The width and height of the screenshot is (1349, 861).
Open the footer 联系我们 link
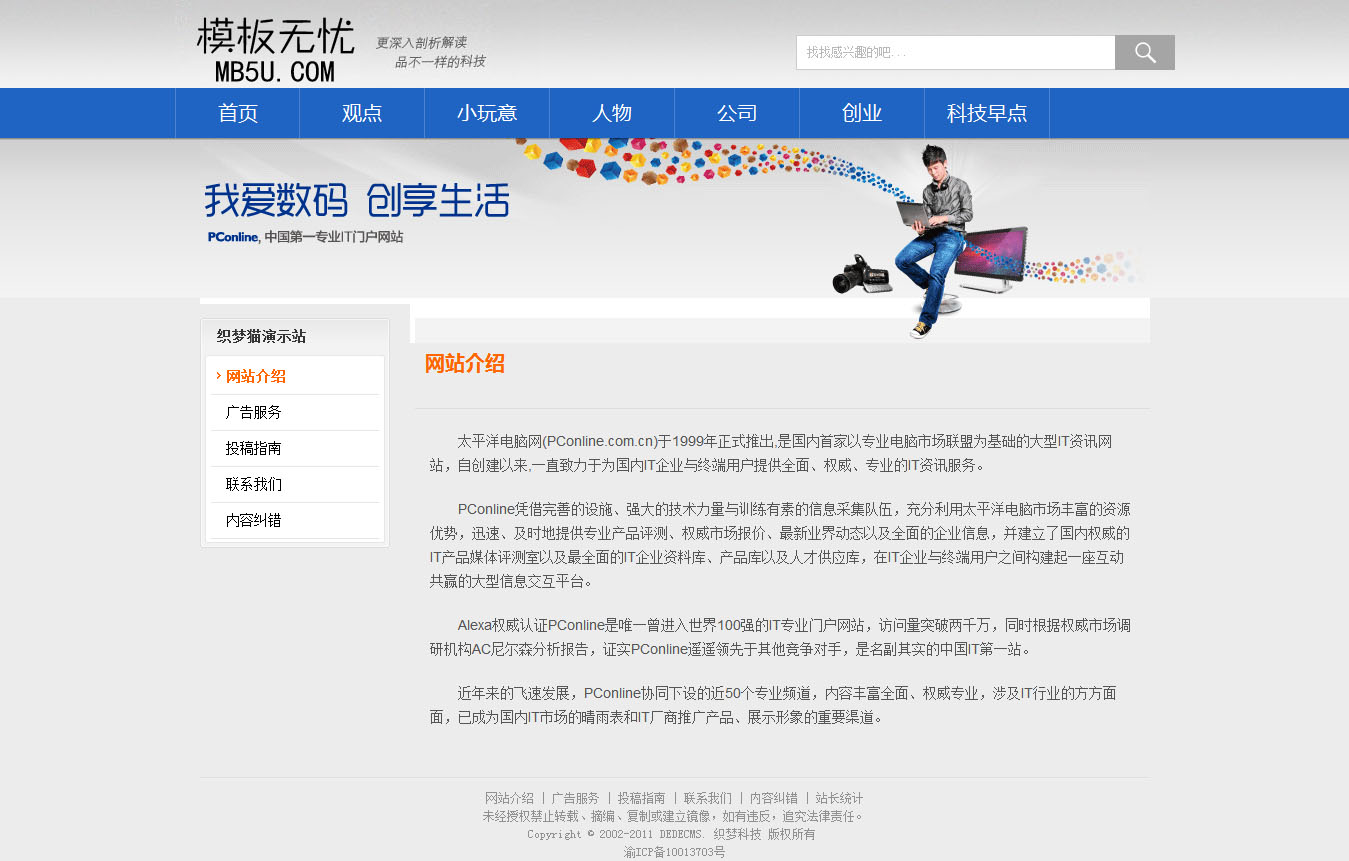point(707,798)
